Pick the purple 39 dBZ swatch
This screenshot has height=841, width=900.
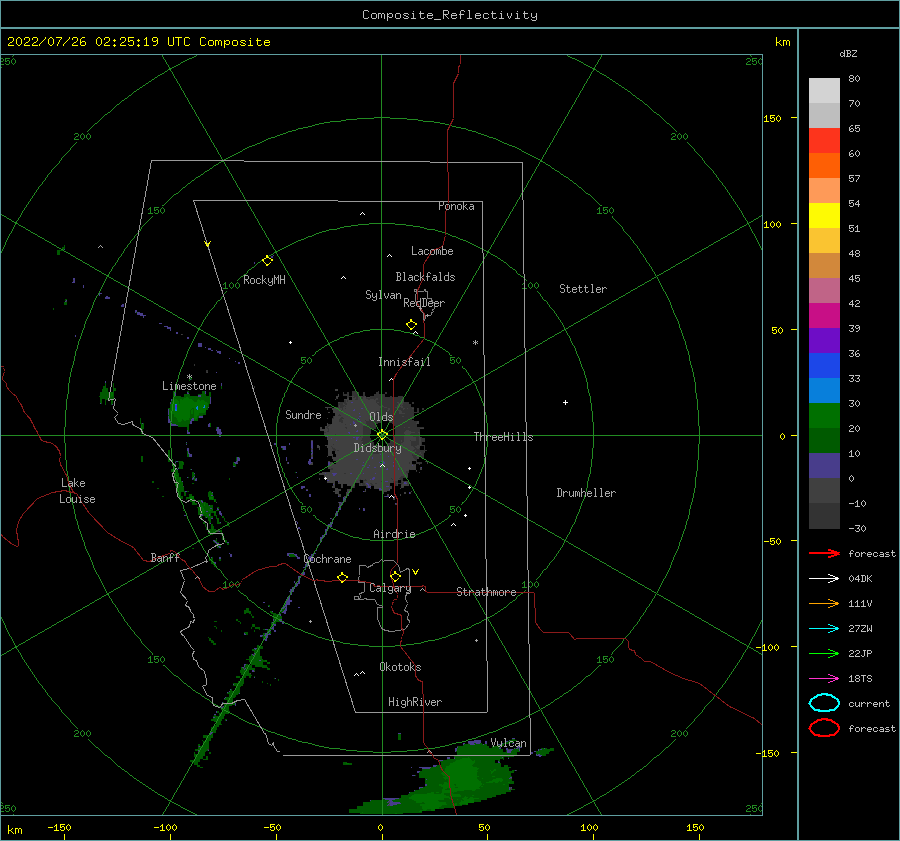[824, 340]
